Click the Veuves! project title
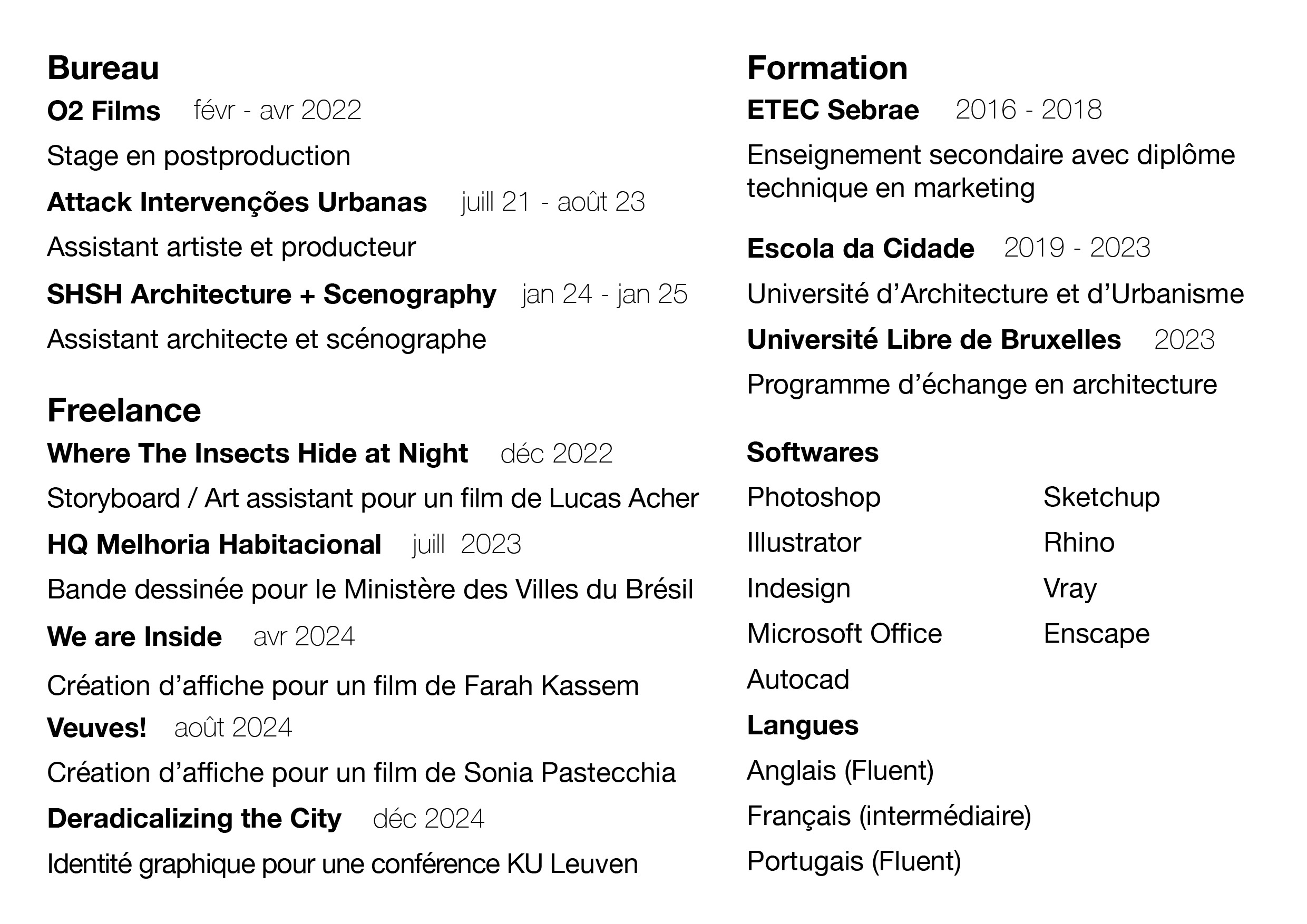This screenshot has height=924, width=1307. [x=97, y=728]
